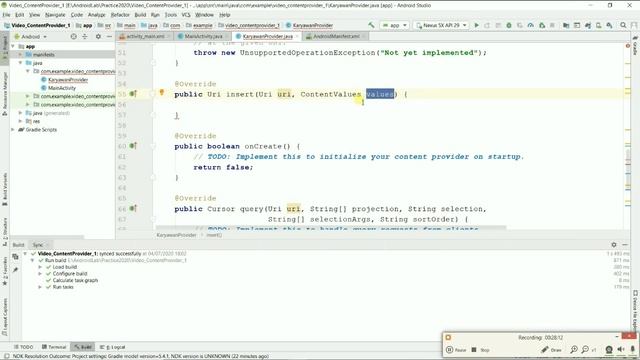Open MainActivity class in project tree
This screenshot has height=360, width=640.
pos(62,88)
